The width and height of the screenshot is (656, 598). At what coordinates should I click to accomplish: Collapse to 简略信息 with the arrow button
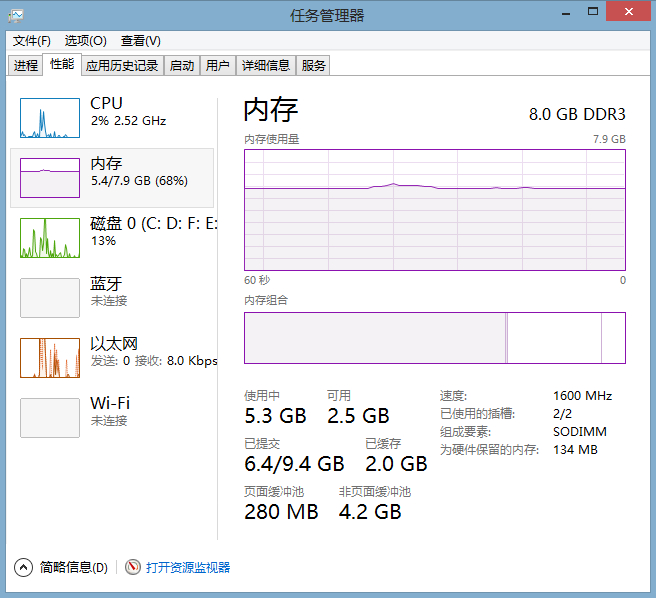[x=24, y=567]
